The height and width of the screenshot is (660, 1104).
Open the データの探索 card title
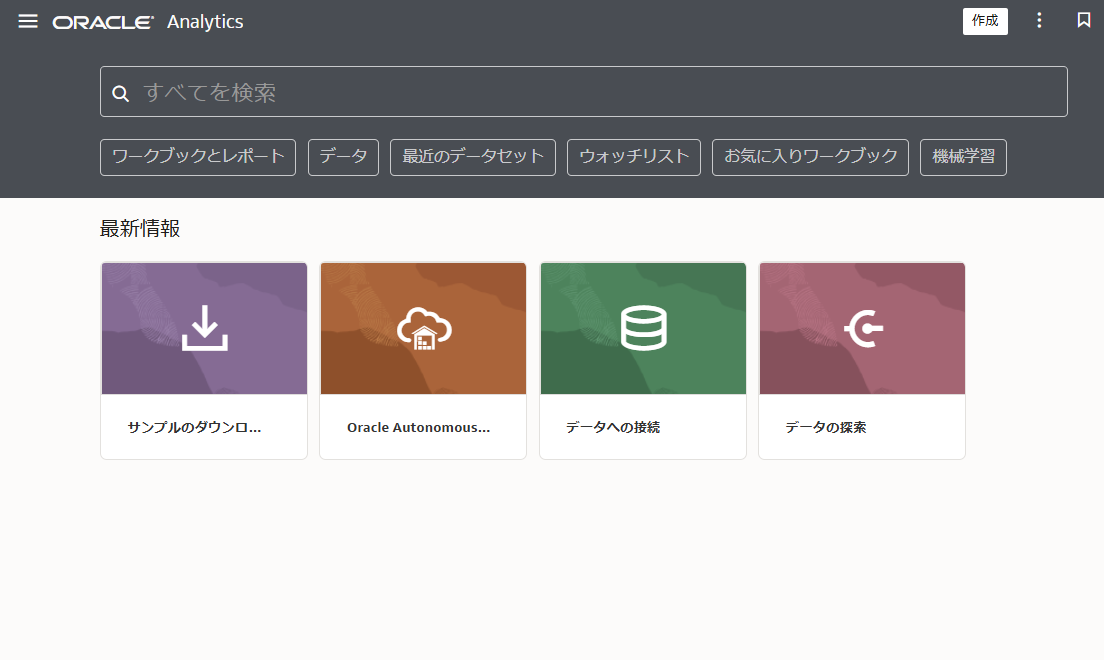pyautogui.click(x=825, y=428)
